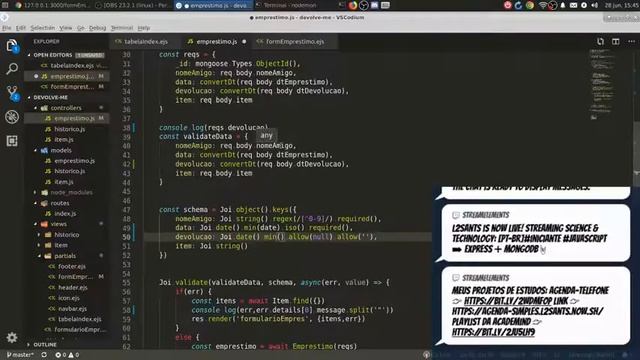Open the File menu

point(7,28)
